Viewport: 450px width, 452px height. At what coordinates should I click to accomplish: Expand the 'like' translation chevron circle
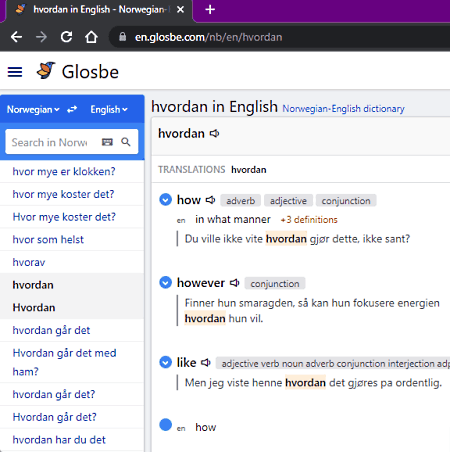pyautogui.click(x=165, y=362)
